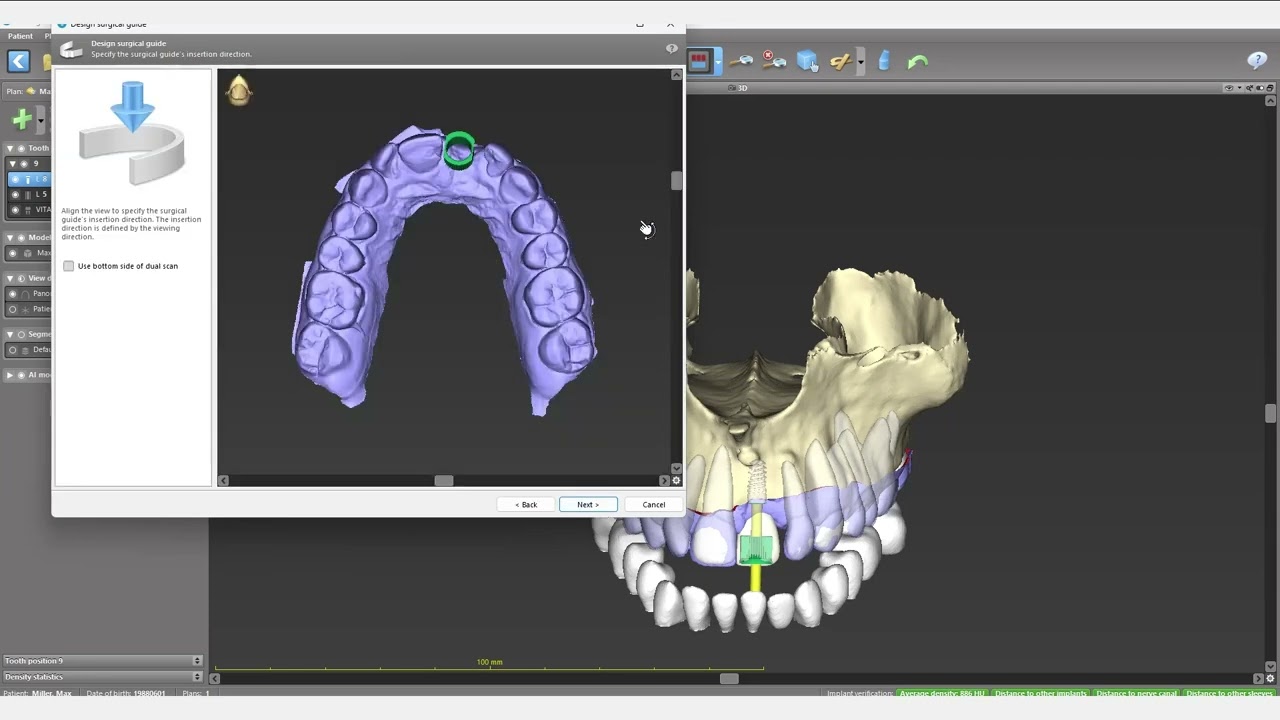Viewport: 1280px width, 720px height.
Task: Click the blue back arrow icon
Action: (19, 62)
